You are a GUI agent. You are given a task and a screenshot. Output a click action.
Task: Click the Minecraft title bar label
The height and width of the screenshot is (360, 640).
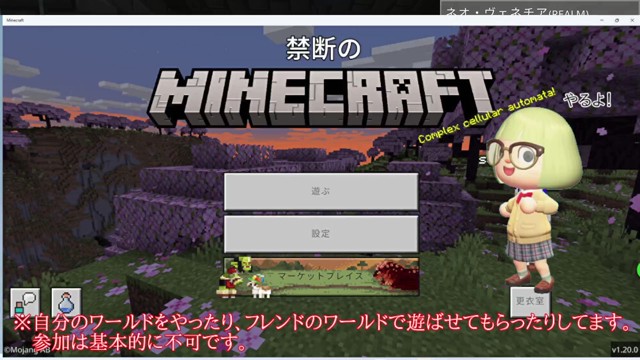tap(15, 20)
